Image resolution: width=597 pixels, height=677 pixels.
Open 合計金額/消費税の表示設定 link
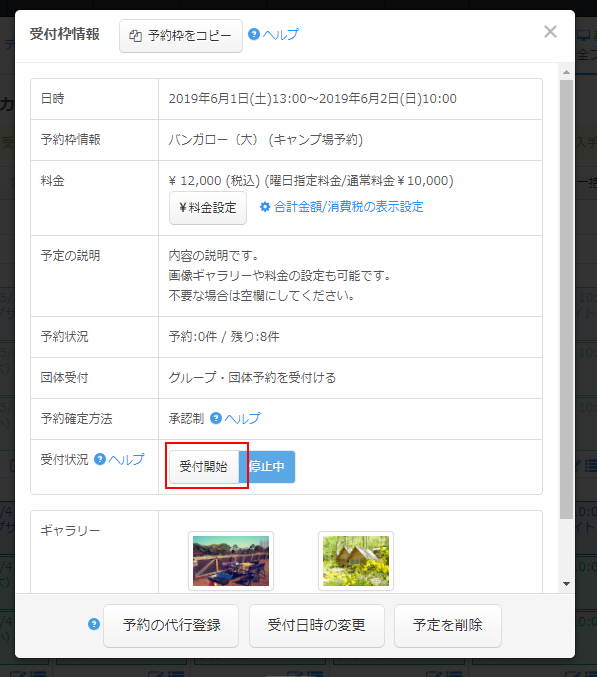[x=348, y=207]
